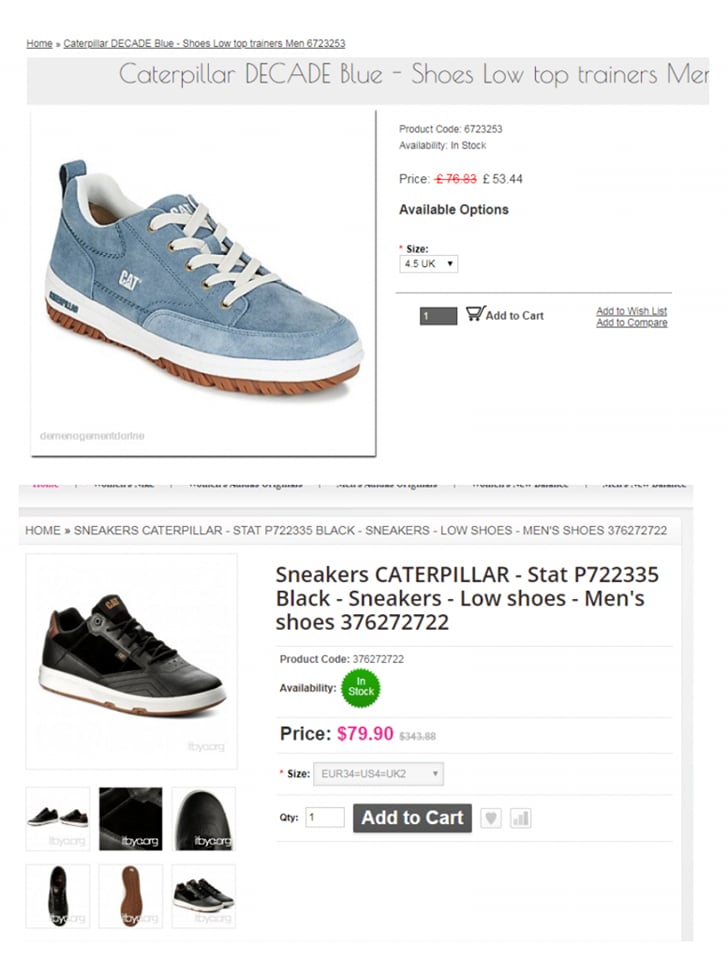This screenshot has width=728, height=960.
Task: Click the main blue Caterpillar shoe image
Action: 203,283
